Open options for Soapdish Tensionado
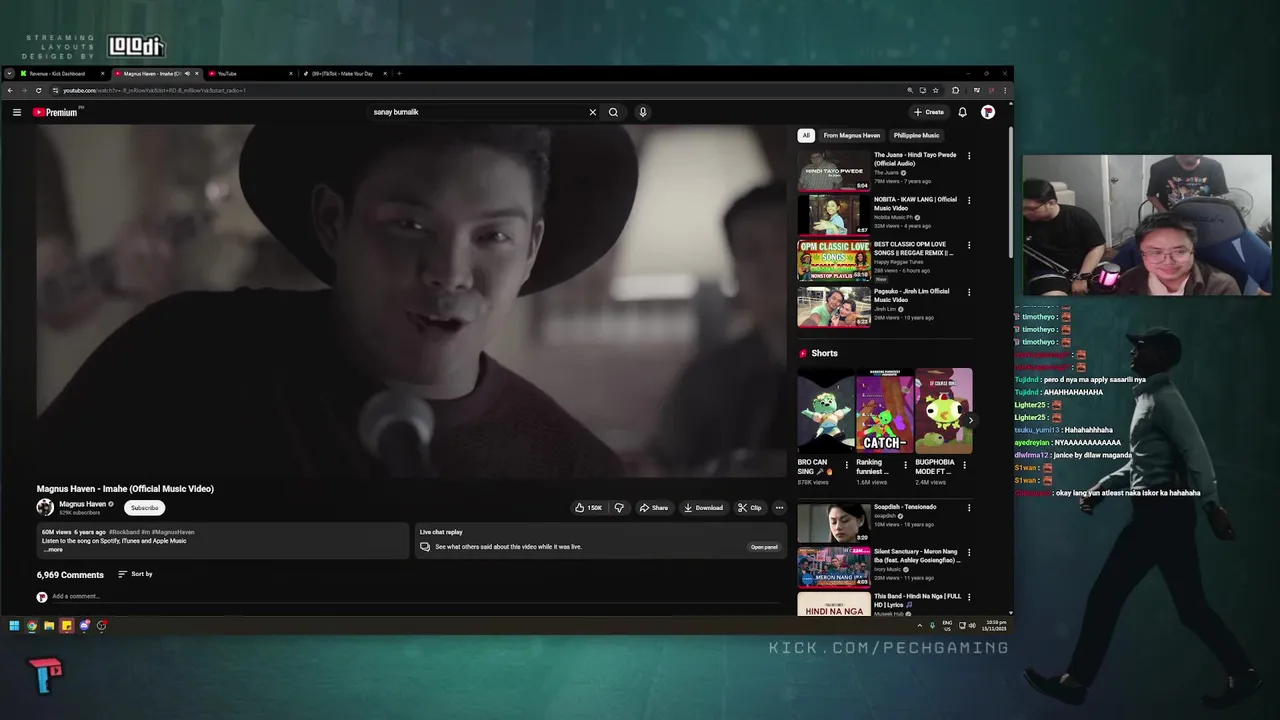The image size is (1280, 720). 968,508
